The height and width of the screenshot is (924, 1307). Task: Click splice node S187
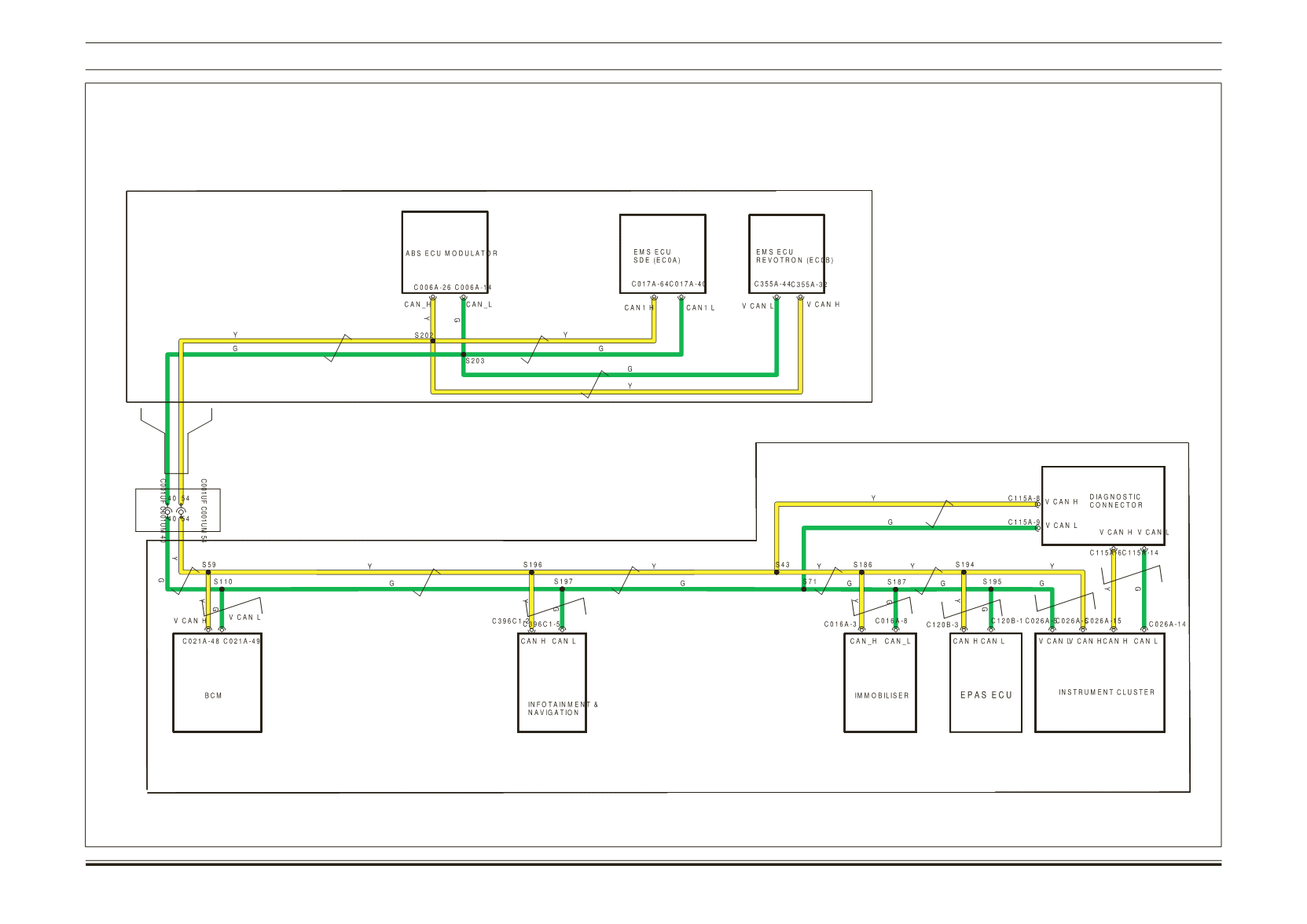point(895,589)
